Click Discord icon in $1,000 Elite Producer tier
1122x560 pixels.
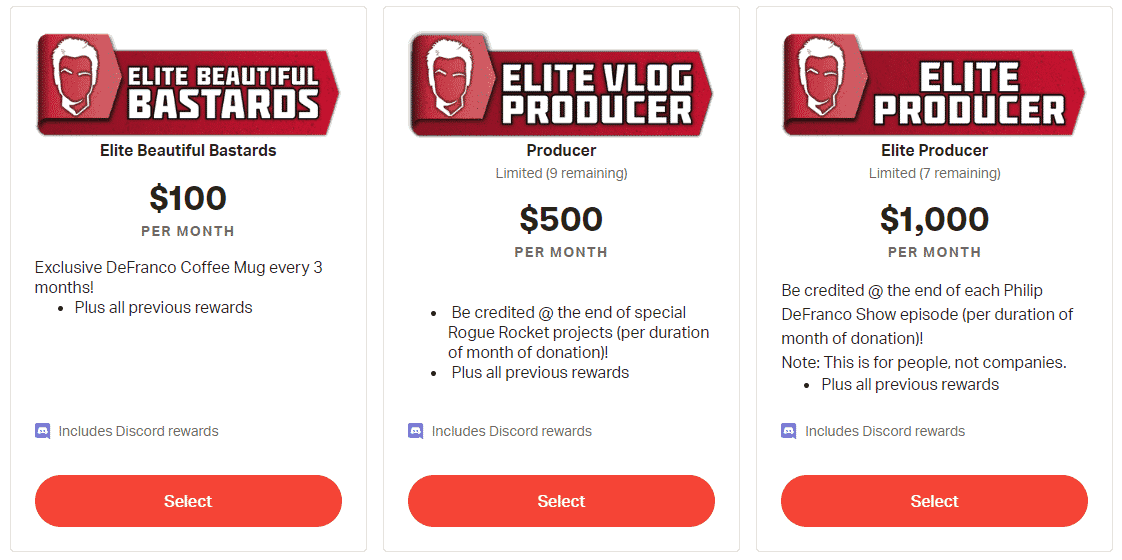click(788, 431)
